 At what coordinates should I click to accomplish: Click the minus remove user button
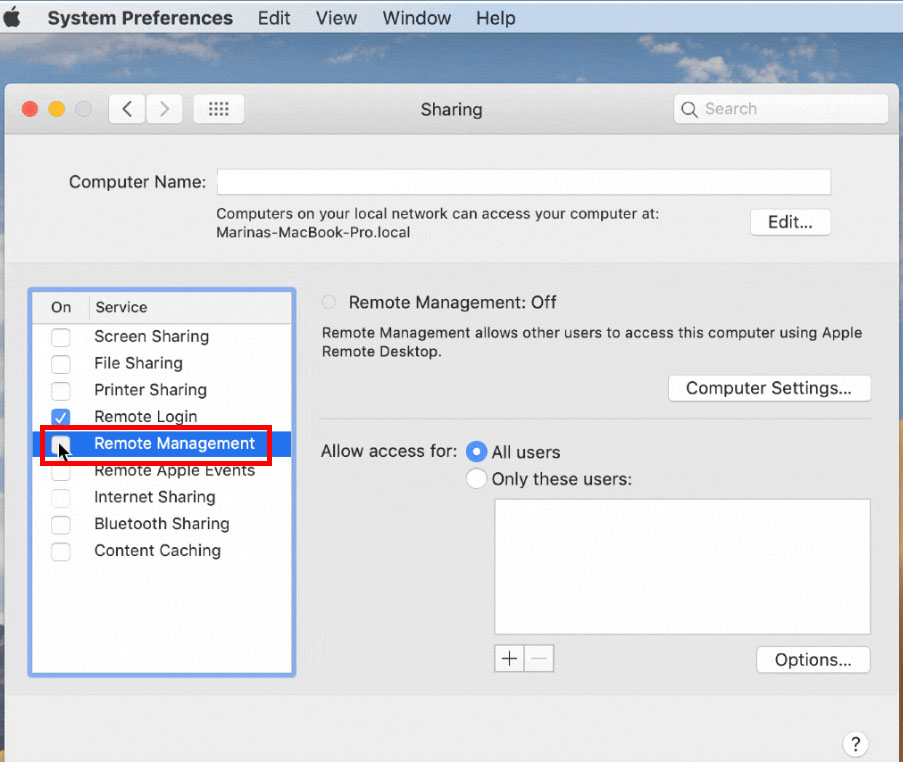point(539,658)
